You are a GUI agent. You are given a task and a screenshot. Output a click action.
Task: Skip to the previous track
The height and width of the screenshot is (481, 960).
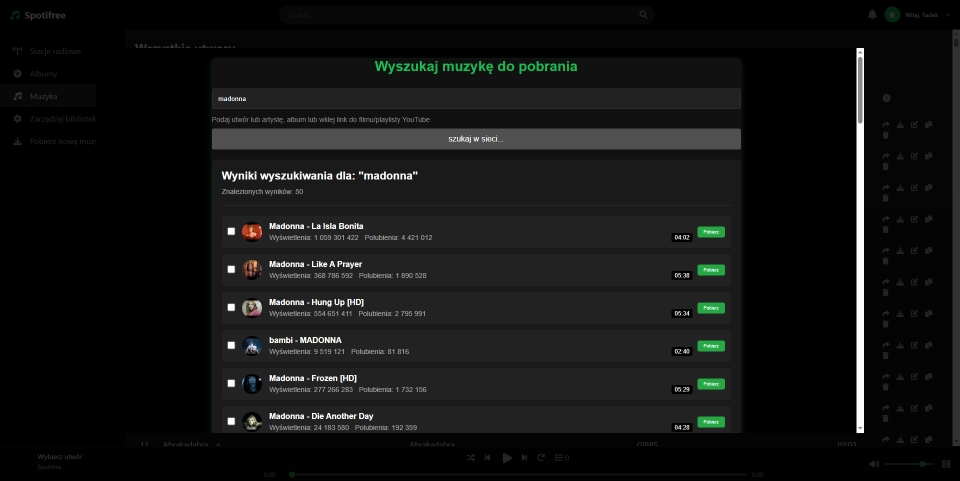(x=487, y=457)
